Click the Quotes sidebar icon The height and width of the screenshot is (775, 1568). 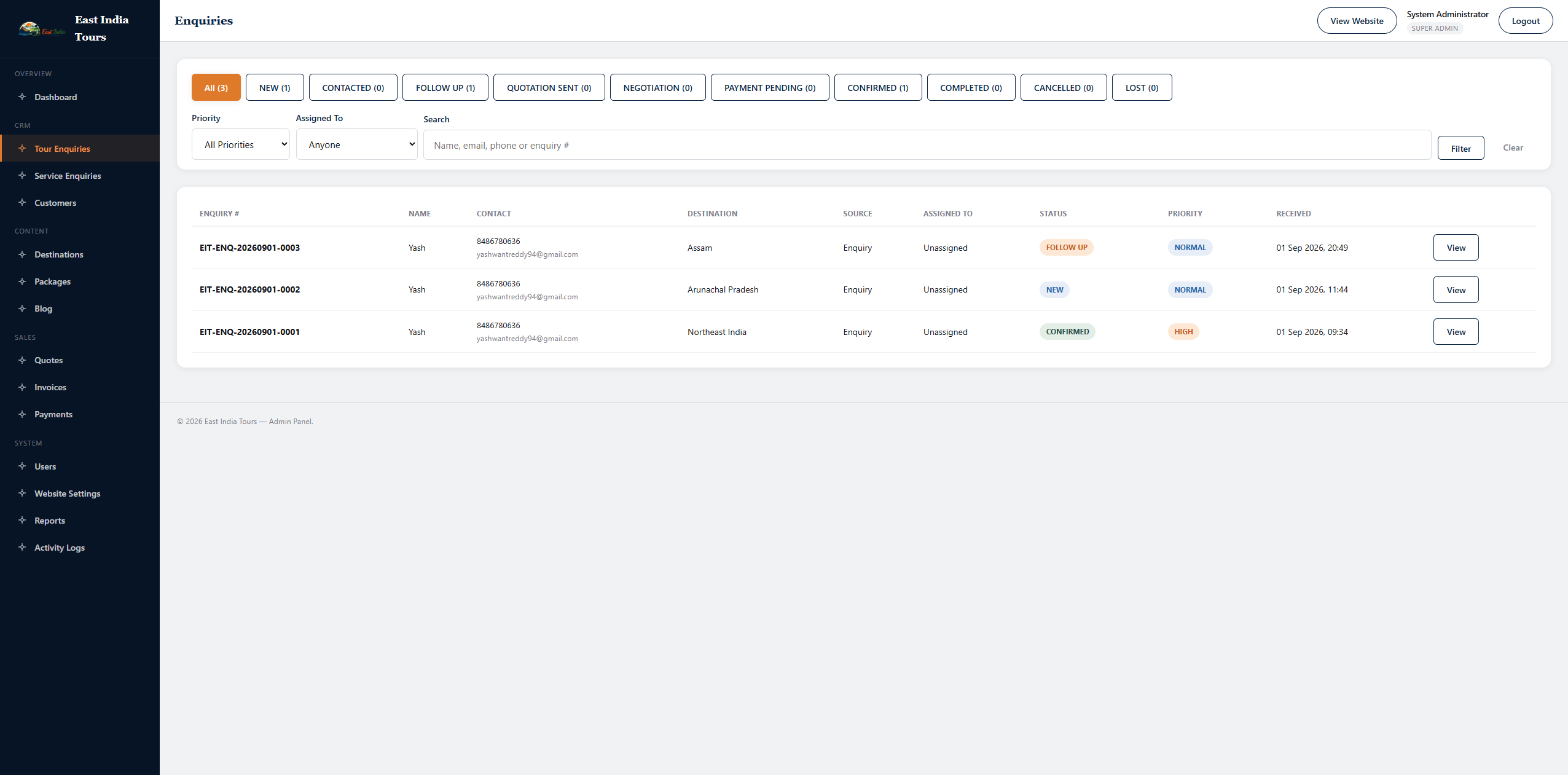(x=22, y=360)
